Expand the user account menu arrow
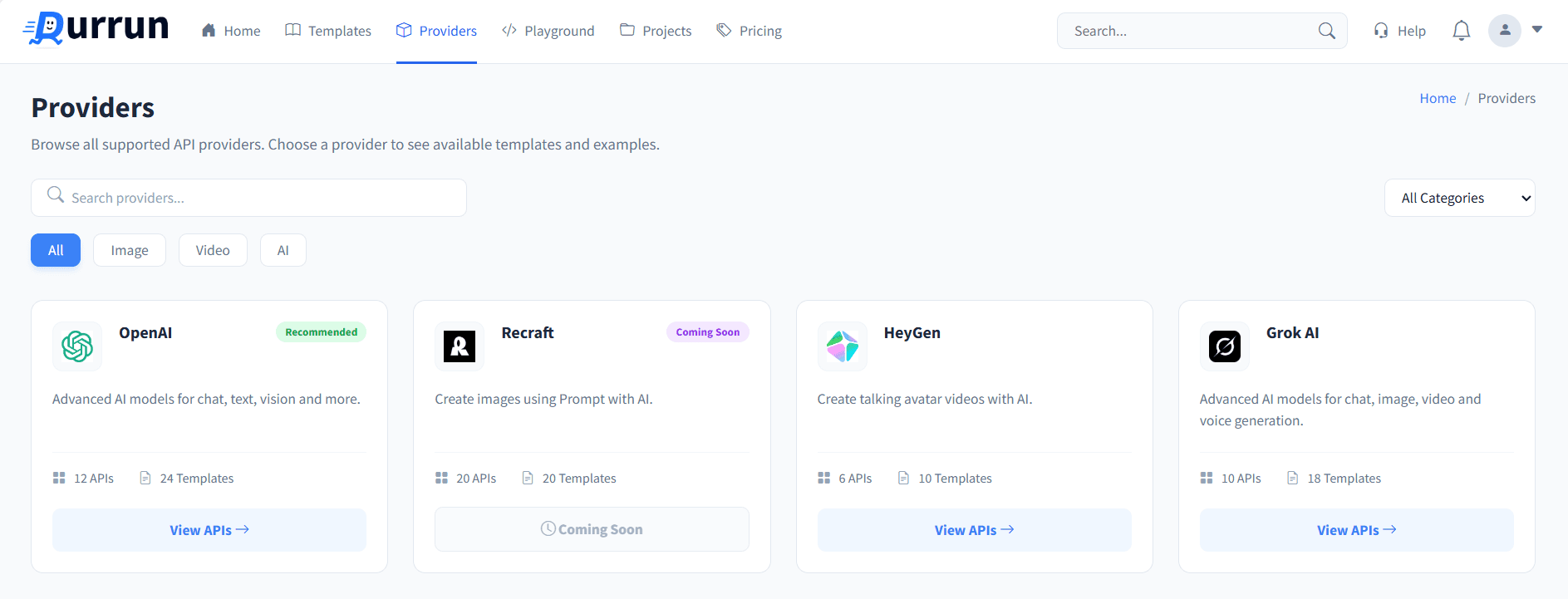Screen dimensions: 1568x599 point(1537,29)
